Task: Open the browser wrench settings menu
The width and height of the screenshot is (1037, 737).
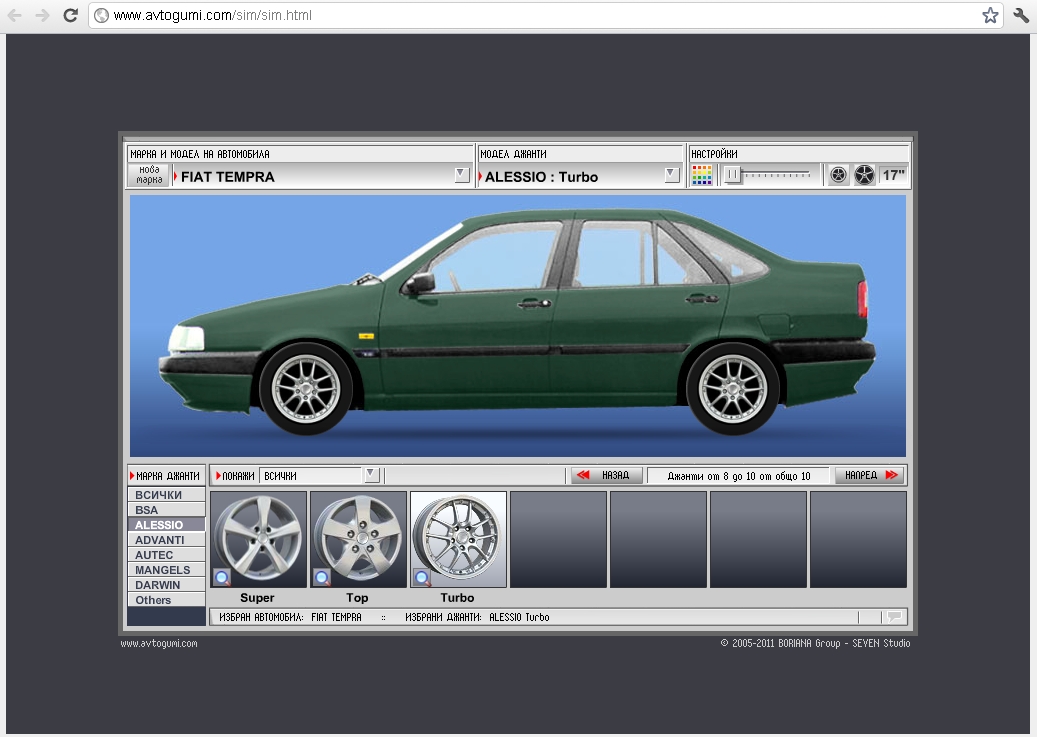Action: (x=1021, y=15)
